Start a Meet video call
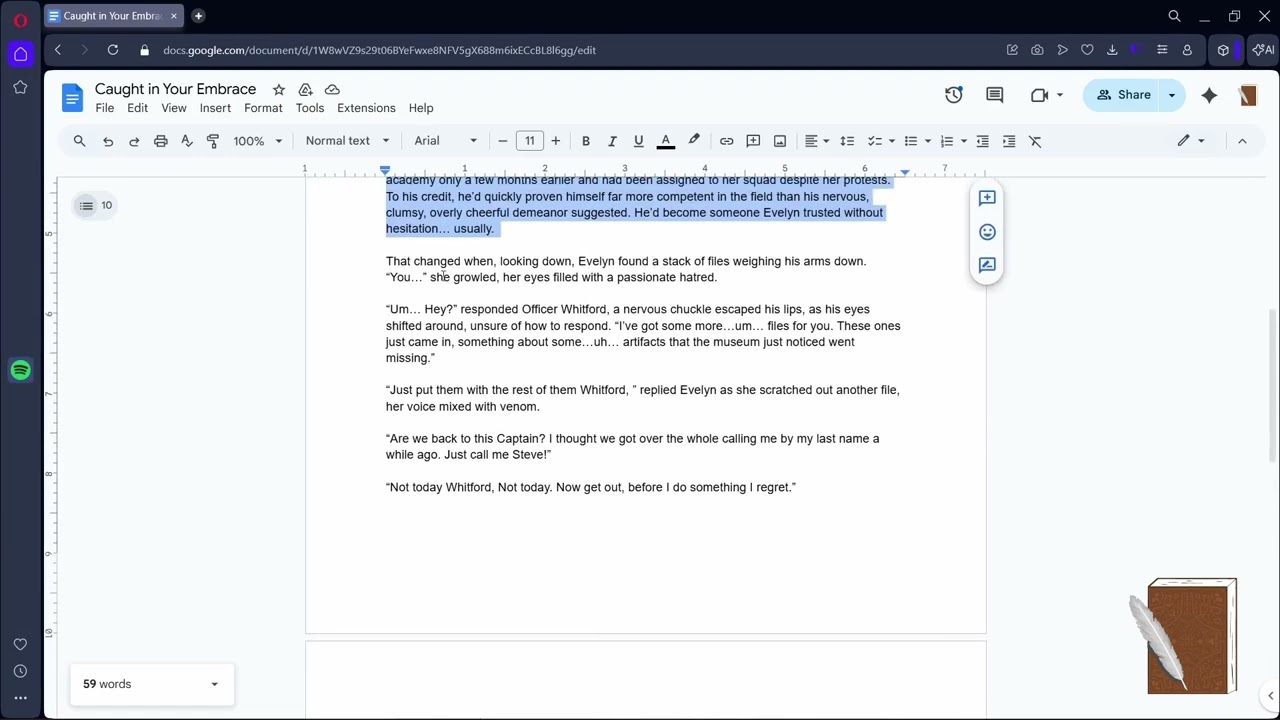 tap(1039, 95)
